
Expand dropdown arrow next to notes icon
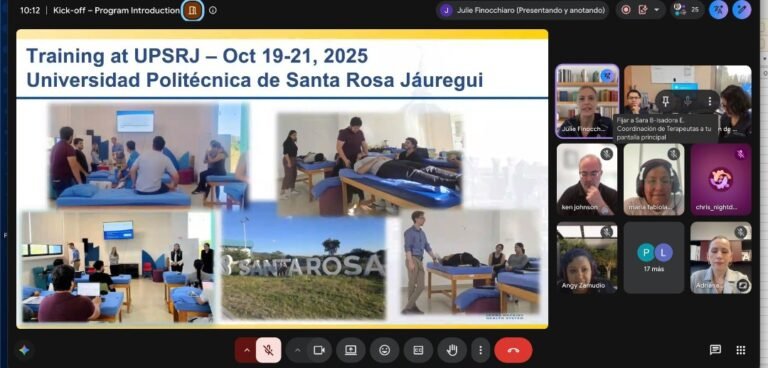click(x=656, y=10)
